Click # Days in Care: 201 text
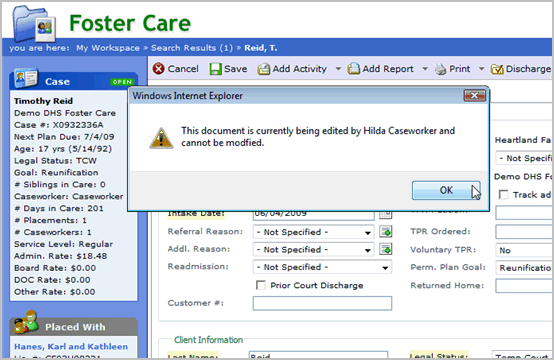 59,208
